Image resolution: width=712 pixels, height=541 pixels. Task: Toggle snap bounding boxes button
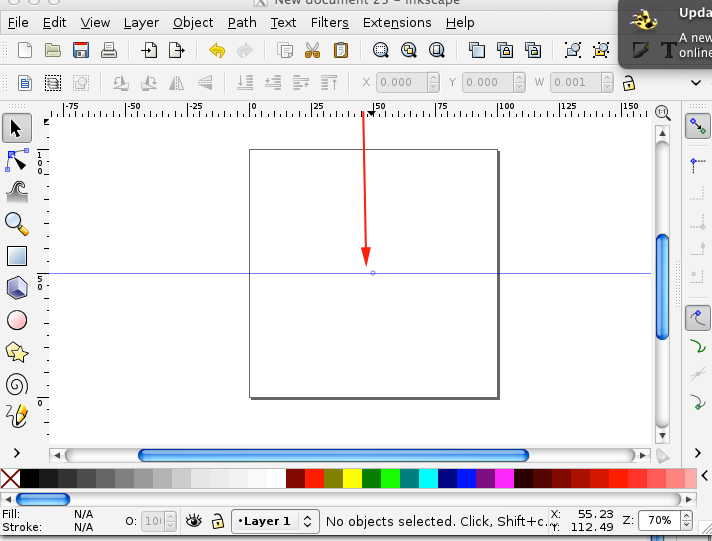(x=697, y=165)
